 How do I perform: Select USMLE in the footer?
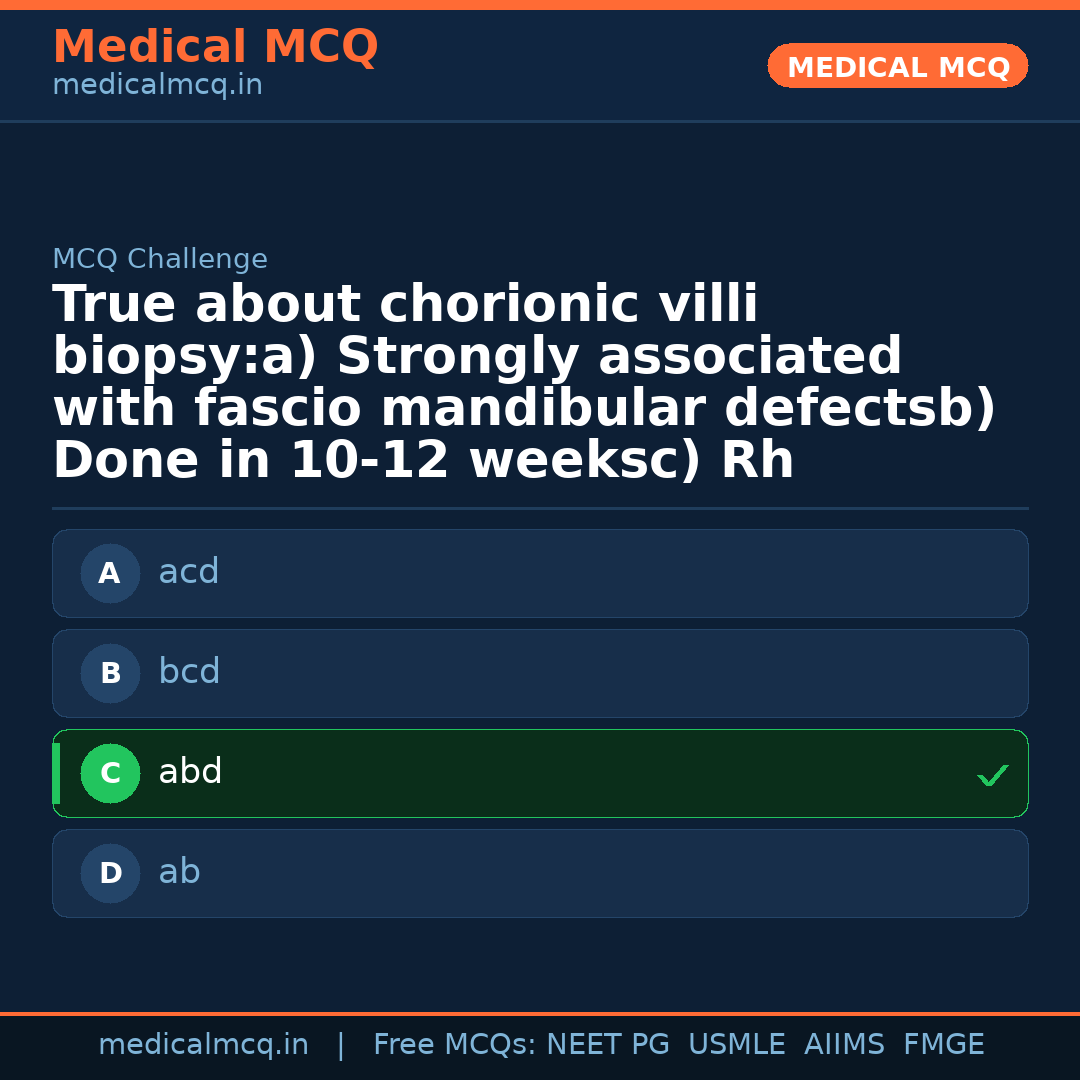[736, 1045]
